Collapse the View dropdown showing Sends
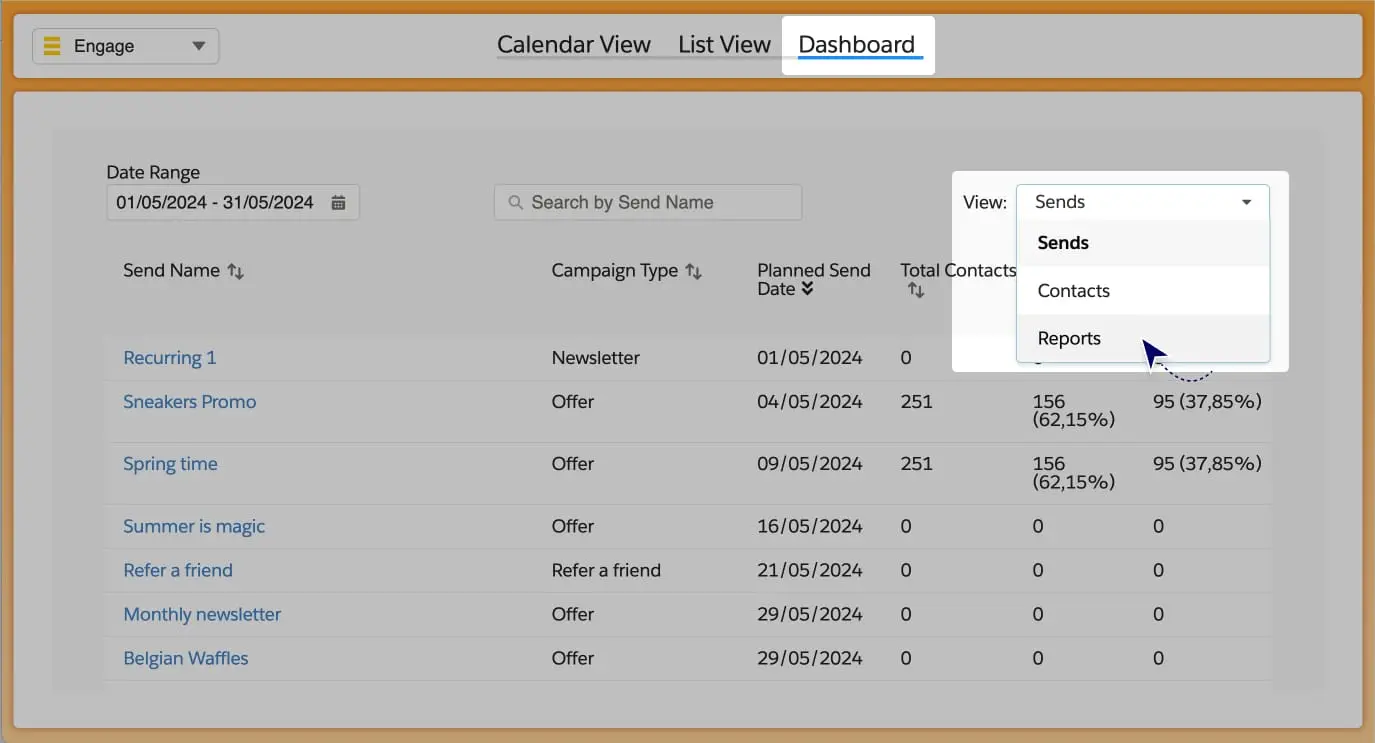Viewport: 1375px width, 743px height. pyautogui.click(x=1246, y=202)
